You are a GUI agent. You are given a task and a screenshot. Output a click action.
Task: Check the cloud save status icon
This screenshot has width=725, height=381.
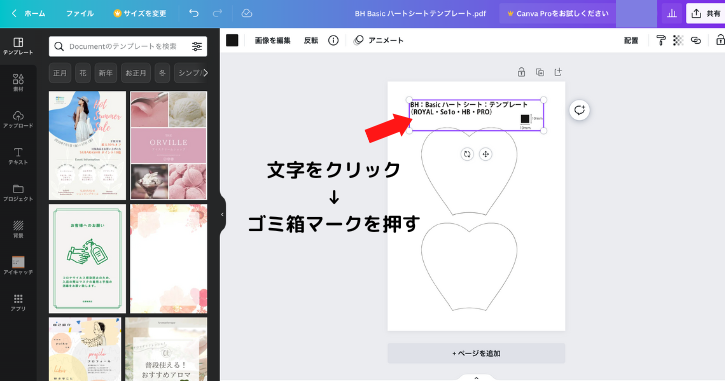pos(247,13)
